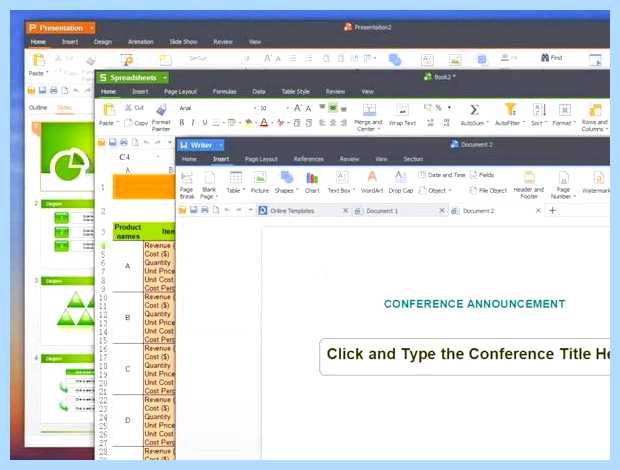Expand the Object dropdown in Writer
The height and width of the screenshot is (470, 620).
(x=450, y=191)
